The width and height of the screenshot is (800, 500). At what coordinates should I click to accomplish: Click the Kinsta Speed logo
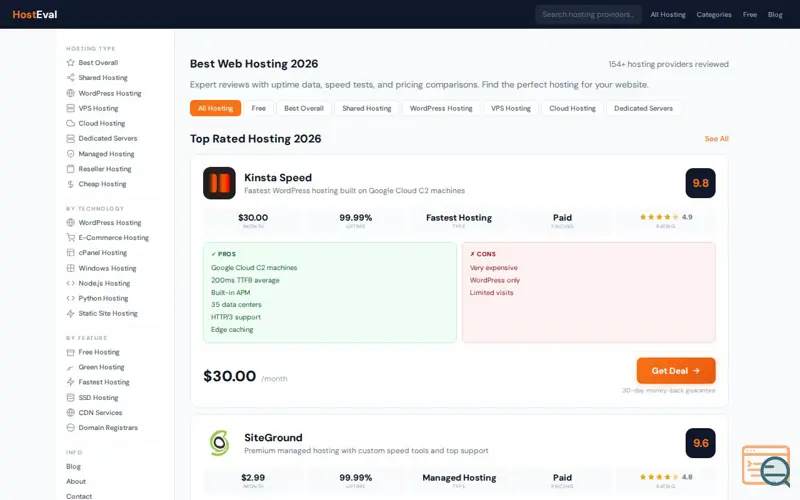(x=219, y=183)
